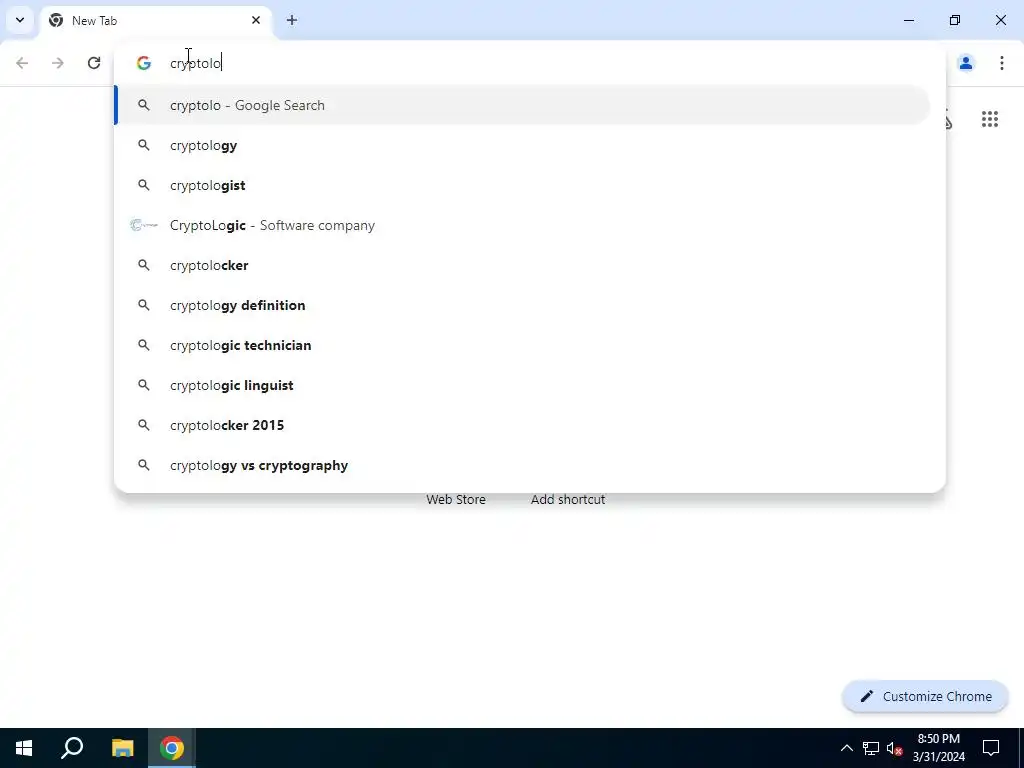Click the browser back arrow
This screenshot has height=768, width=1024.
point(22,63)
